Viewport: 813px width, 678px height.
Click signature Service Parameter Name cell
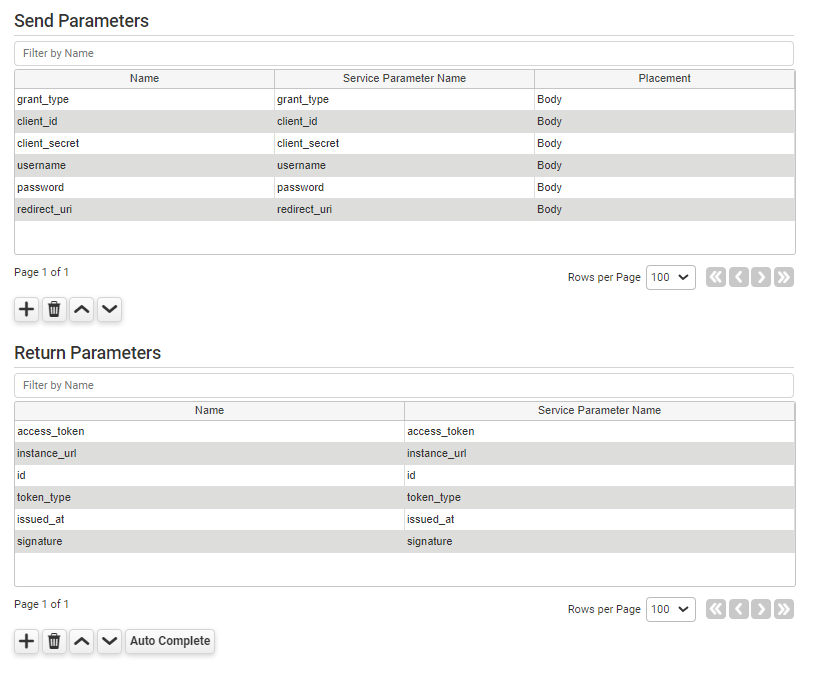coord(599,542)
